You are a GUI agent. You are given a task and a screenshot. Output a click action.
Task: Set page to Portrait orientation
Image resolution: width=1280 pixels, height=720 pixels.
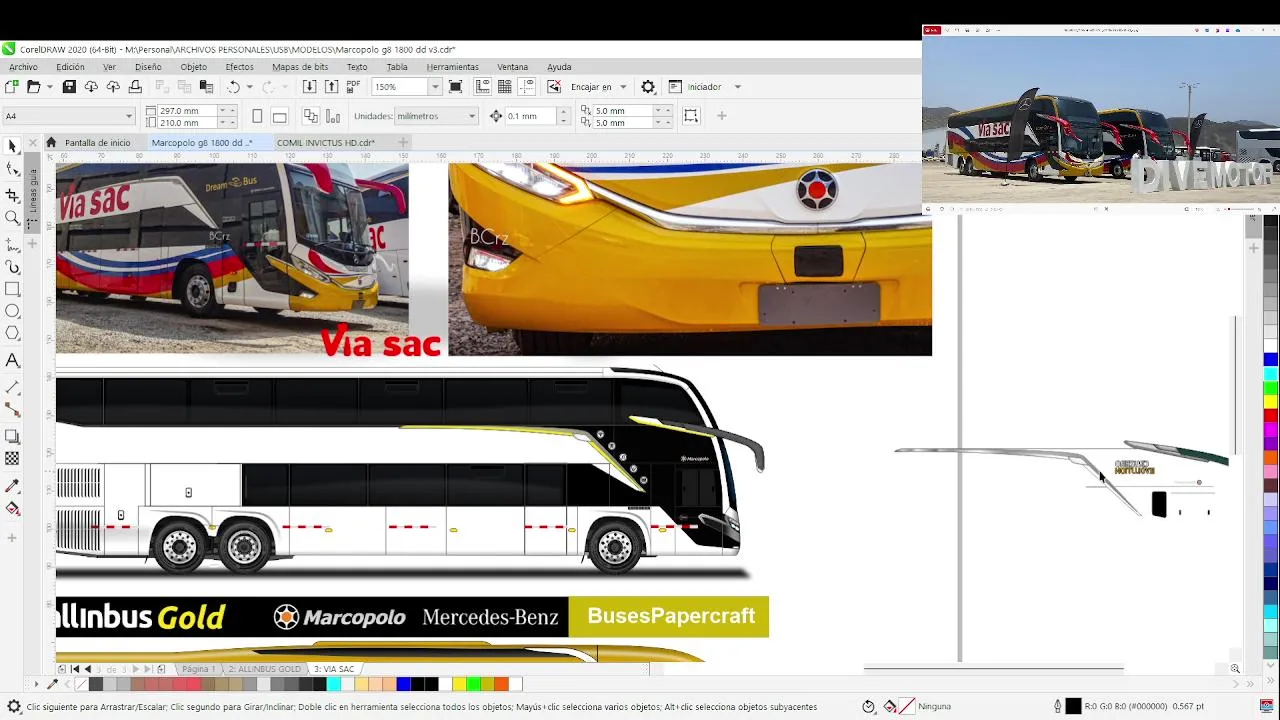[257, 116]
